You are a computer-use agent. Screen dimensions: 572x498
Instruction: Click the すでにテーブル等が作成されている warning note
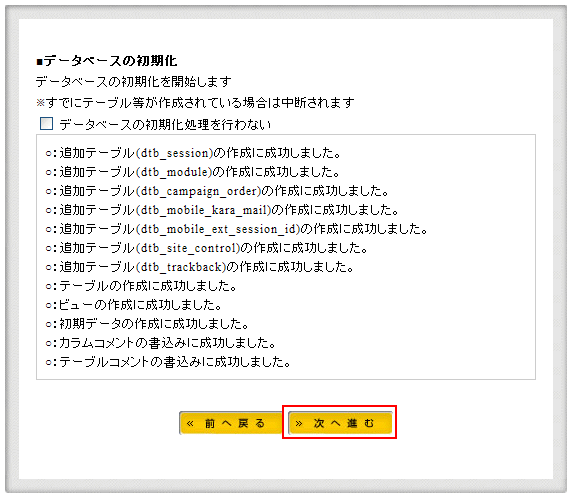coord(195,103)
